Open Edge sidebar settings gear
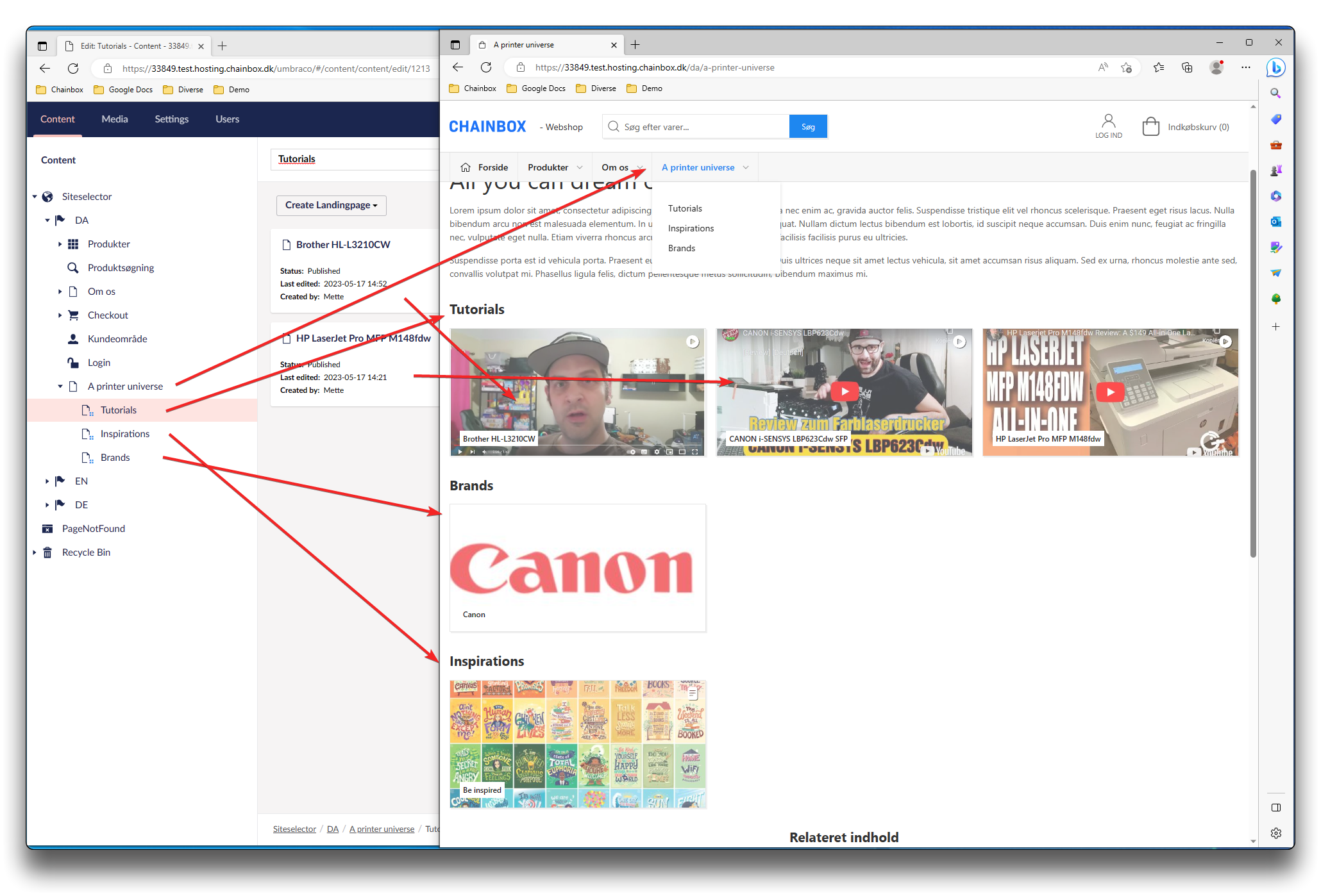 click(x=1275, y=833)
